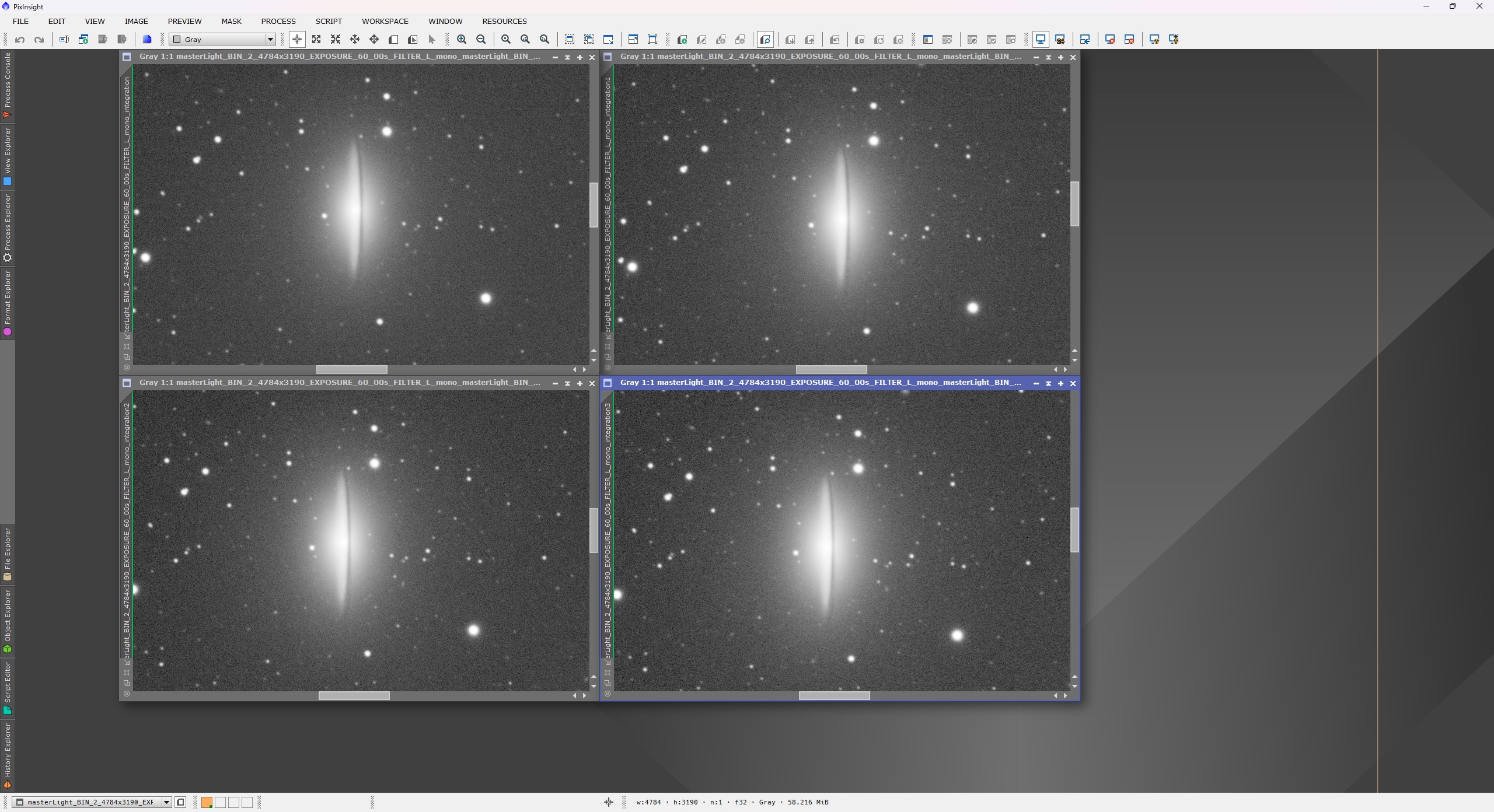Open the RESOURCES menu

pyautogui.click(x=504, y=21)
